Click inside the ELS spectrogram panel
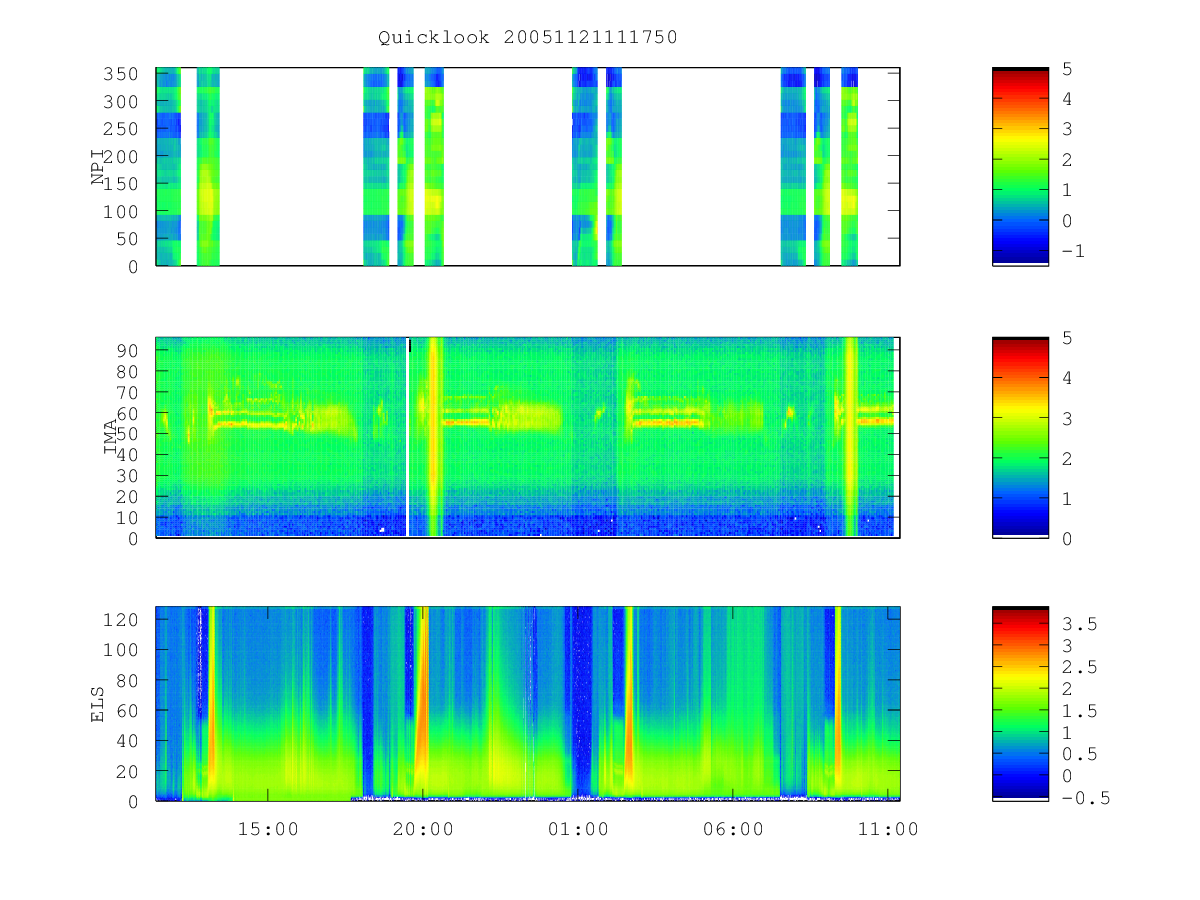The image size is (1200, 900). 528,704
